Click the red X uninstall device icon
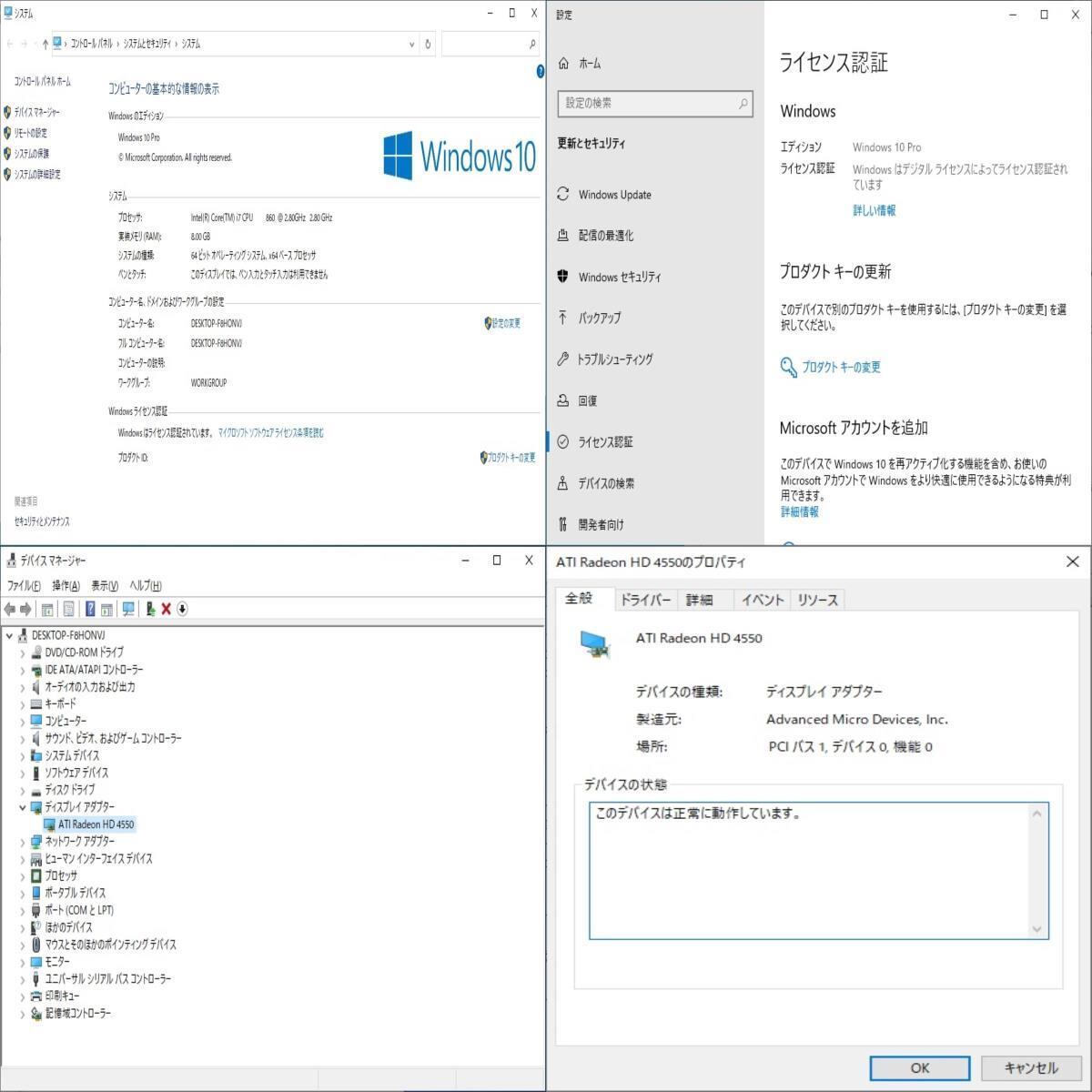Viewport: 1092px width, 1092px height. (166, 609)
